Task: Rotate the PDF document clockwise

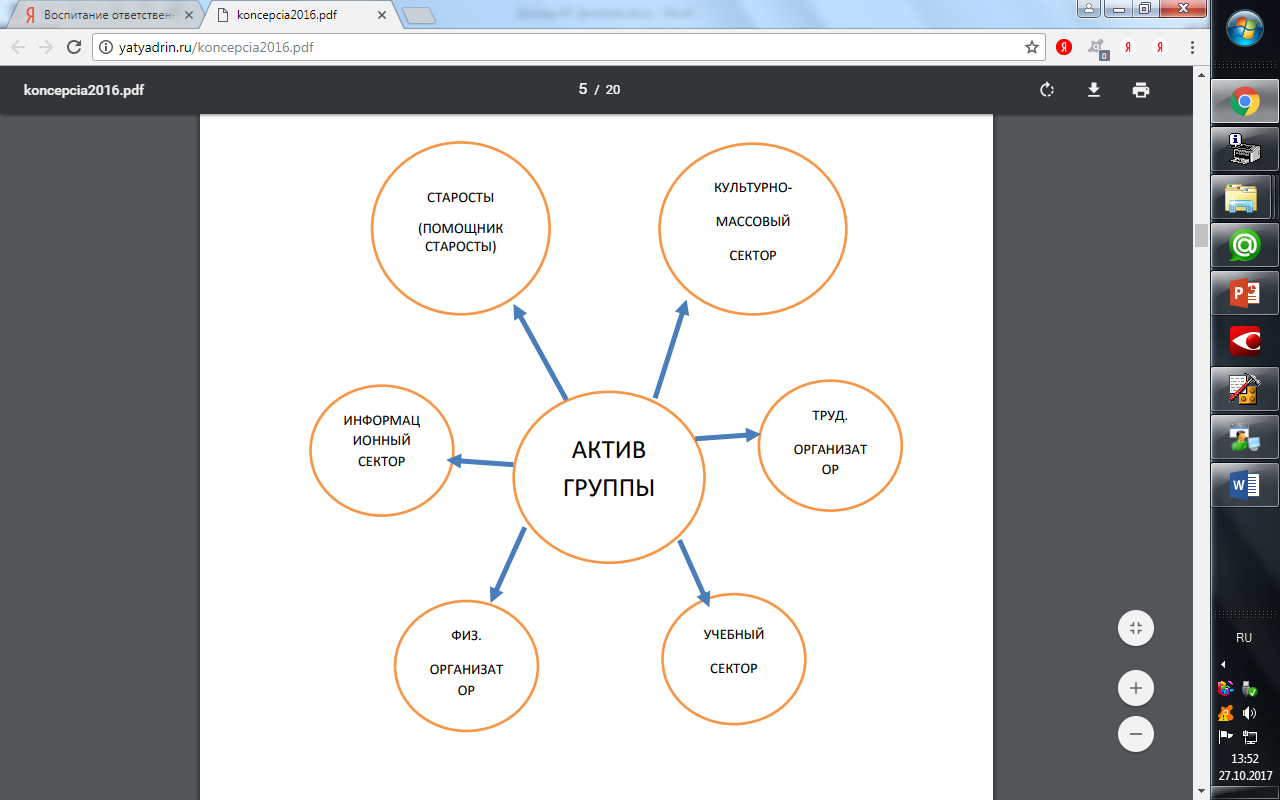Action: (1047, 90)
